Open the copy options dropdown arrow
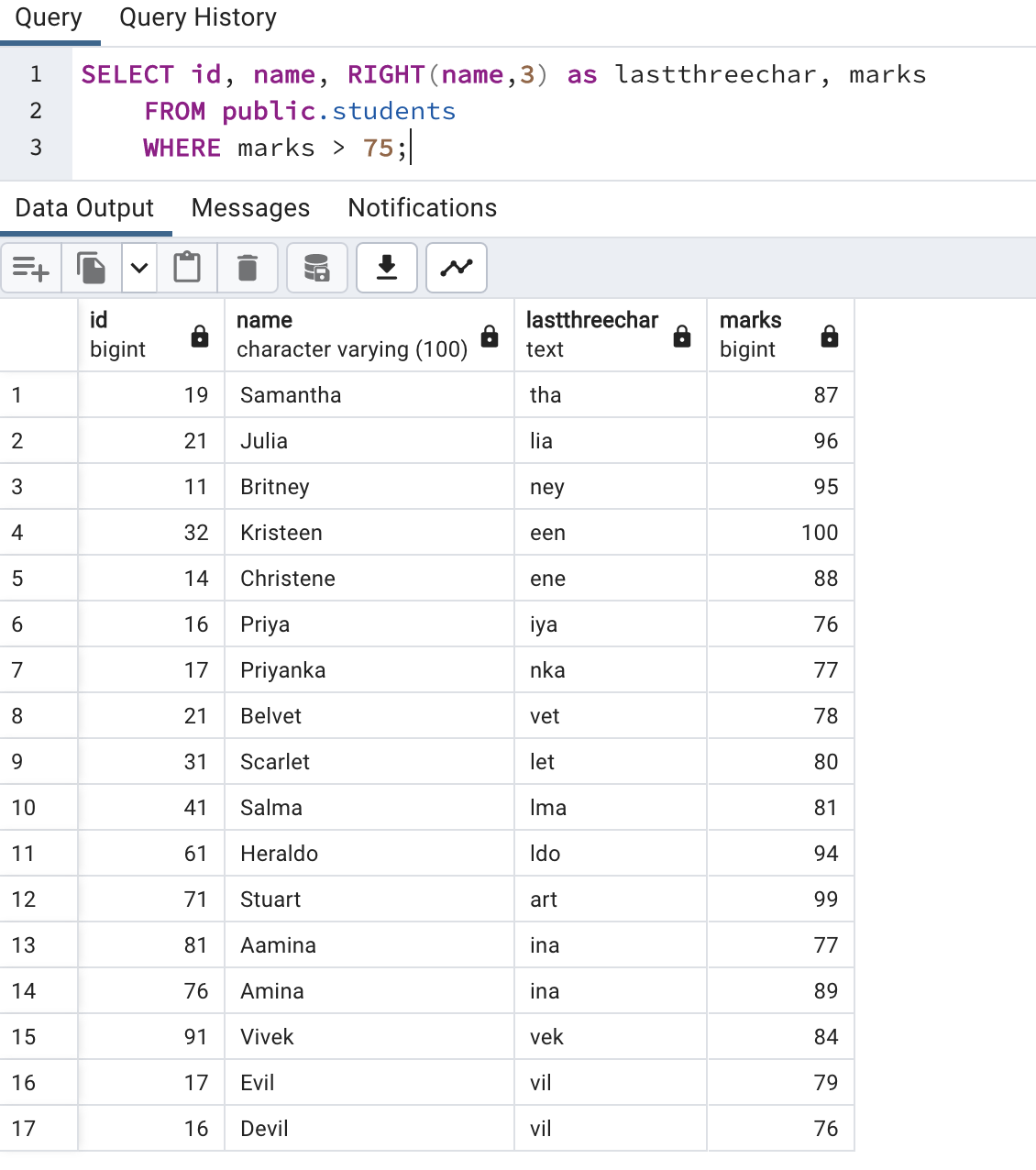 pyautogui.click(x=139, y=268)
